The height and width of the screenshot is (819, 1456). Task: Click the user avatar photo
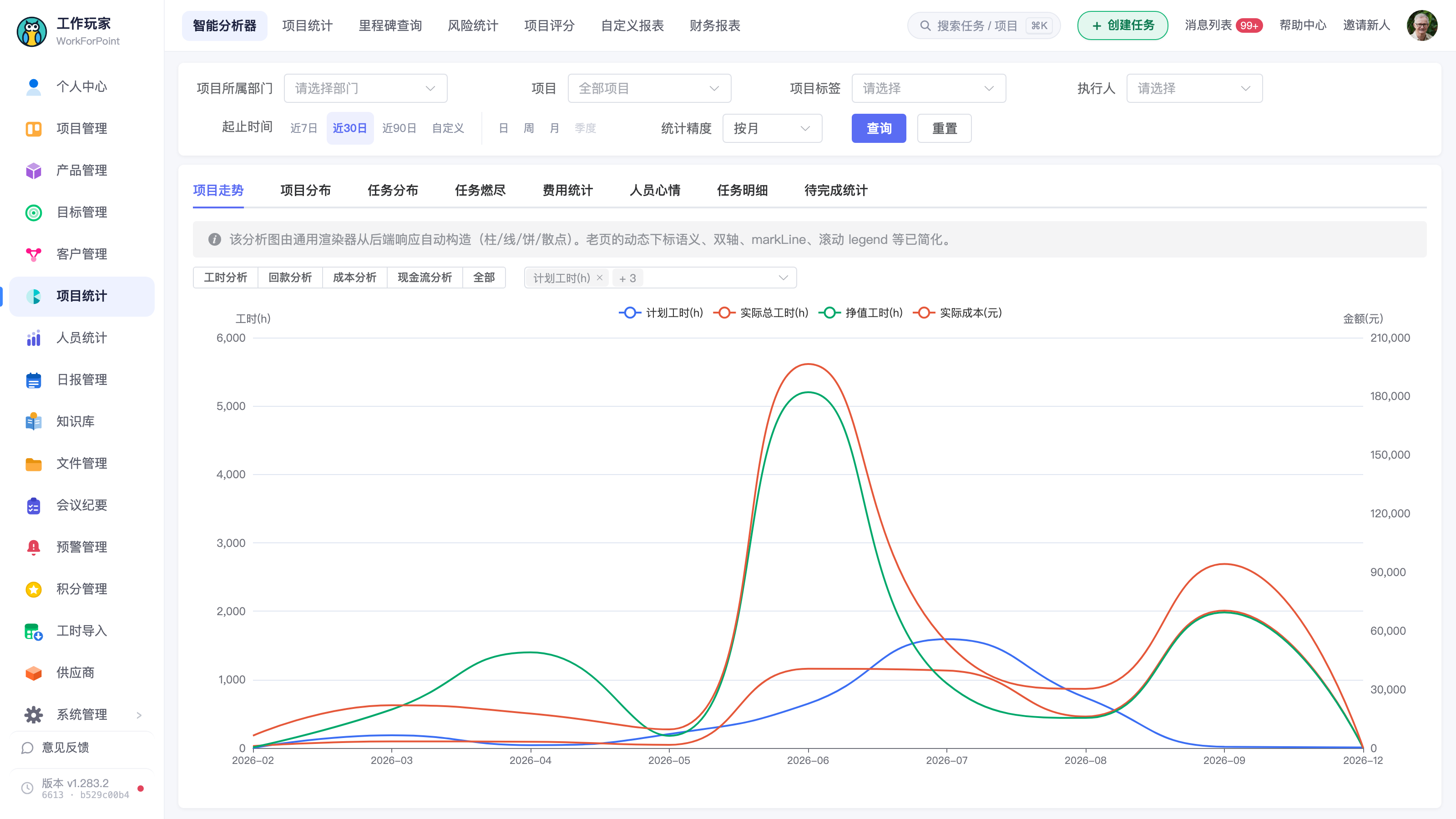1421,25
